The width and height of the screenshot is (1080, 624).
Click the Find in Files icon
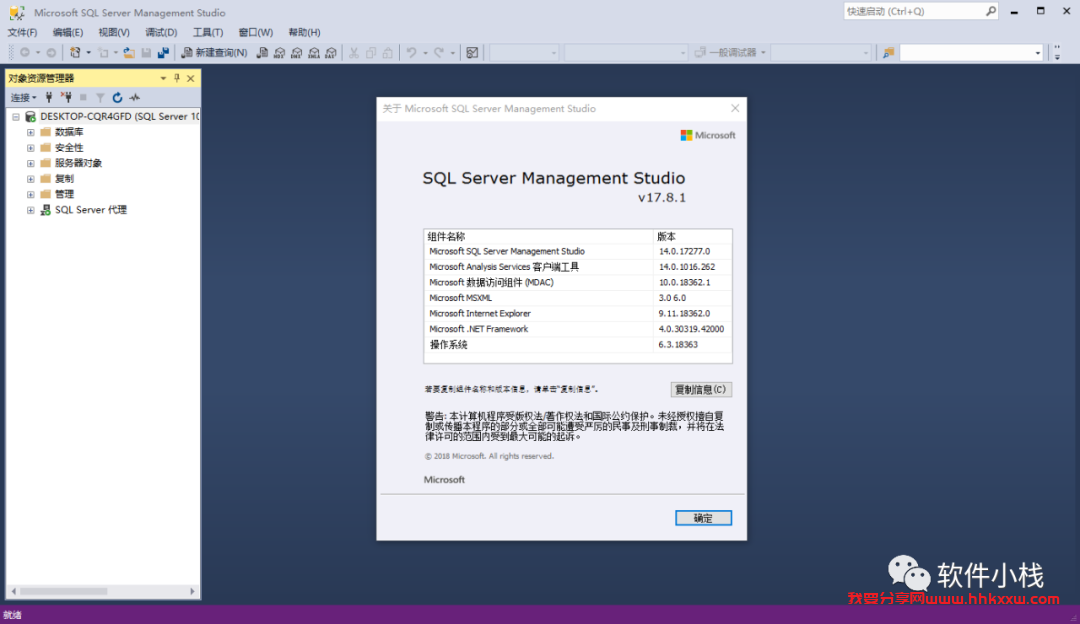(x=889, y=52)
